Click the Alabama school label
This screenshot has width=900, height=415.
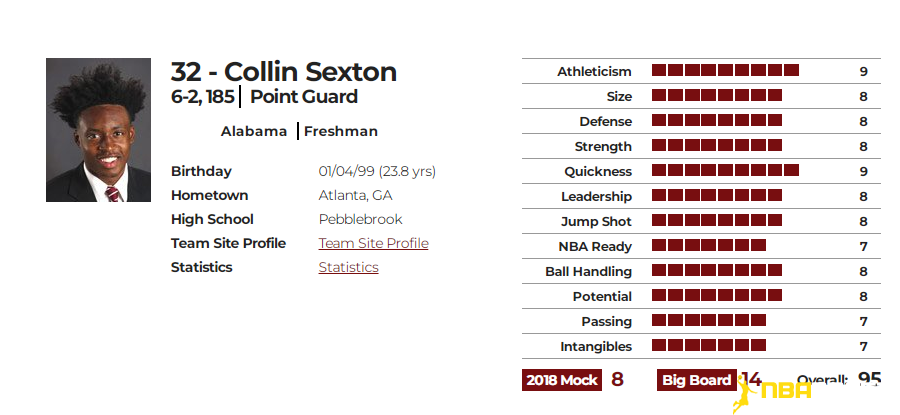coord(254,131)
